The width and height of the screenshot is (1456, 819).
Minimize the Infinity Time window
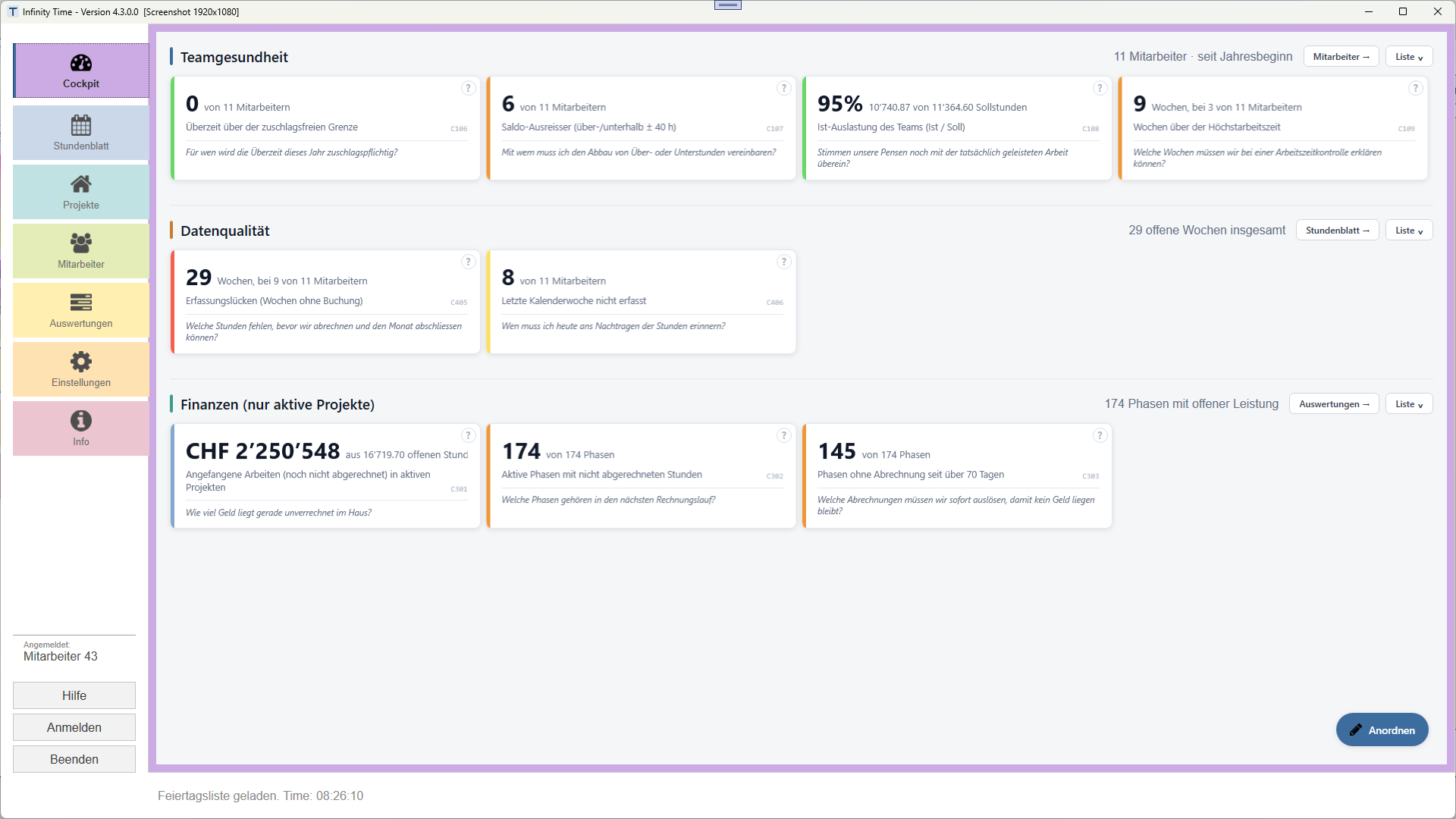click(x=1369, y=11)
